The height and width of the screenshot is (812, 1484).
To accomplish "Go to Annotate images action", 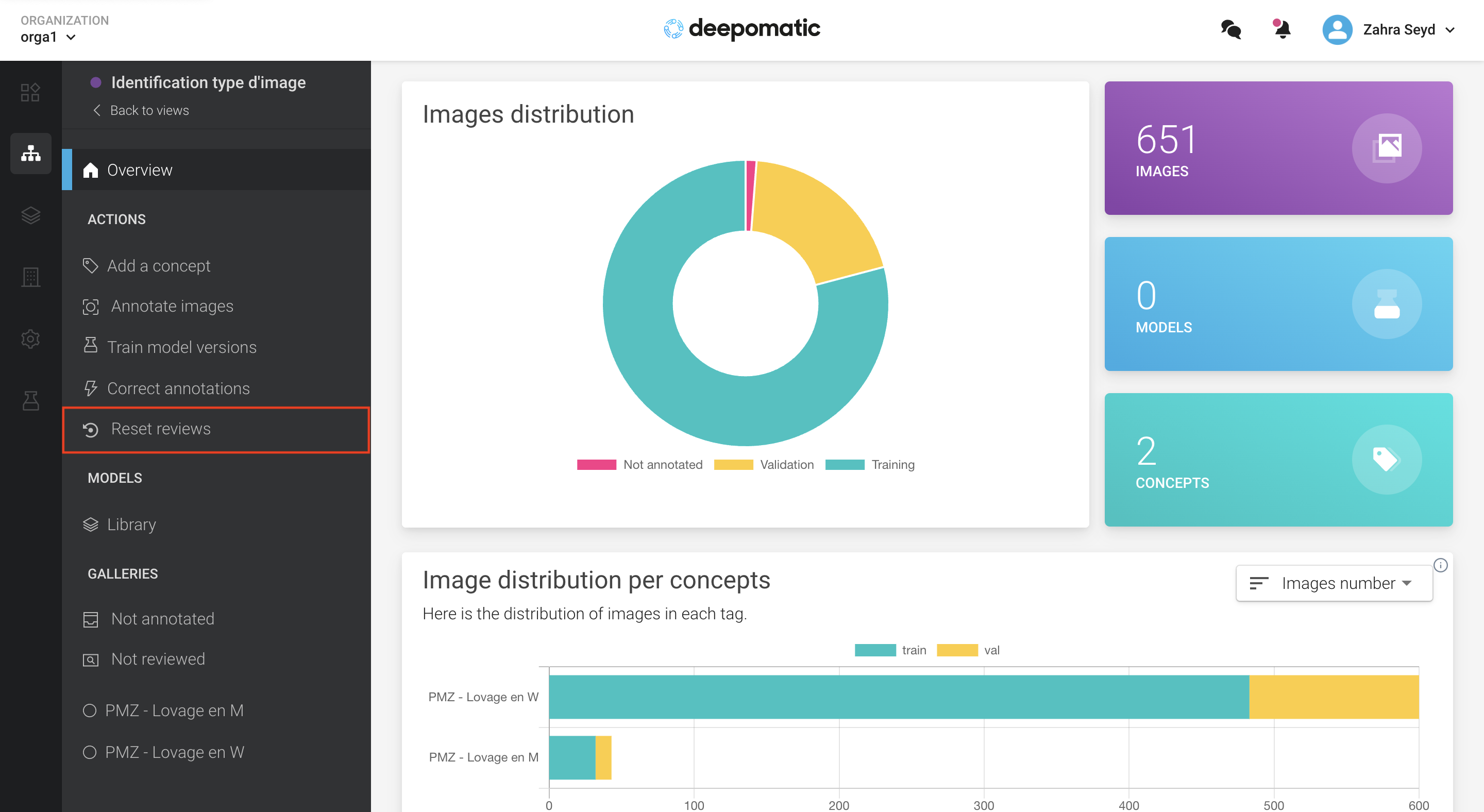I will point(172,306).
